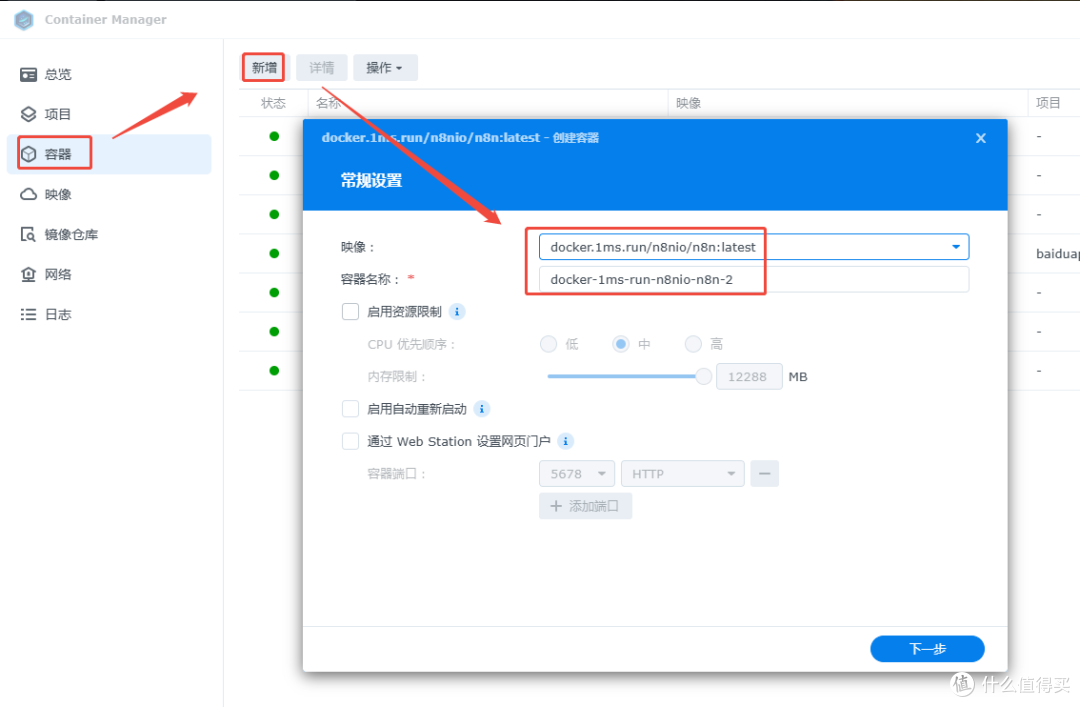Click the Container Manager logo icon
The height and width of the screenshot is (707, 1080).
tap(24, 19)
